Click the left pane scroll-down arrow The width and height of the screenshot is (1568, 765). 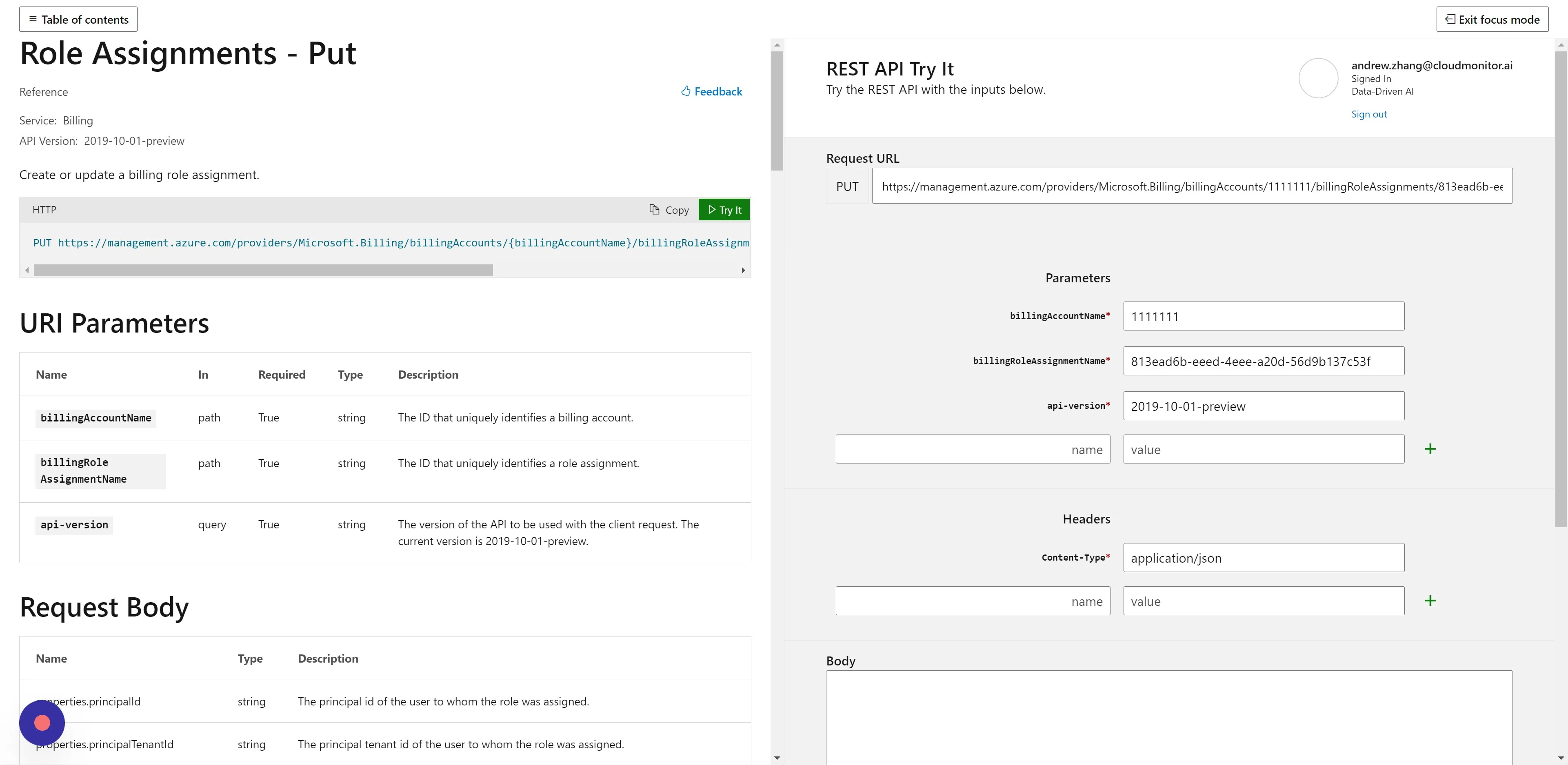(777, 758)
